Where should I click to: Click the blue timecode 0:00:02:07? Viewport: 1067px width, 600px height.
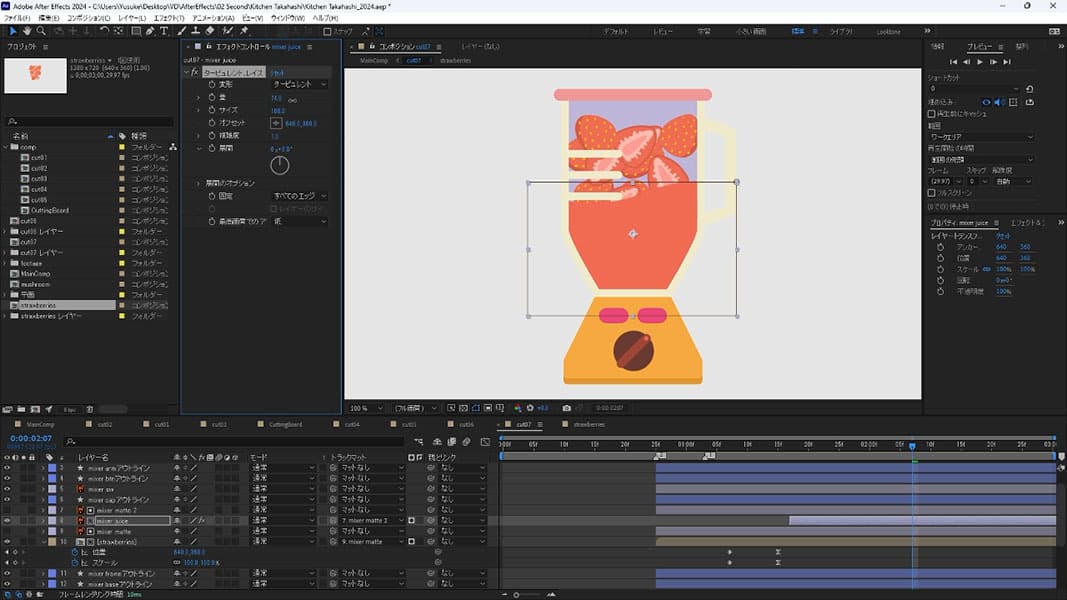coord(32,438)
